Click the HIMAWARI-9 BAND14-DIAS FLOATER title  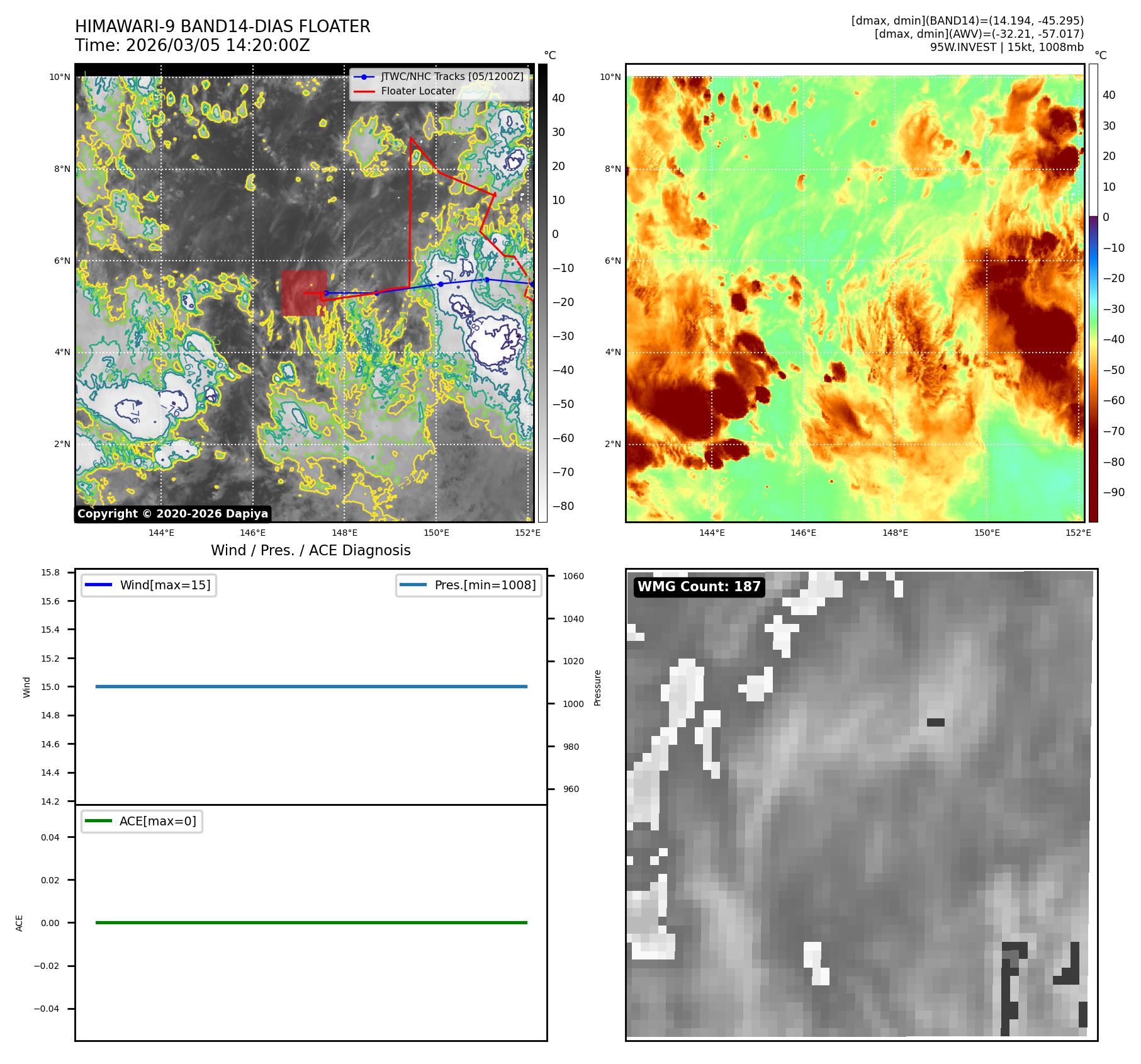pyautogui.click(x=222, y=26)
